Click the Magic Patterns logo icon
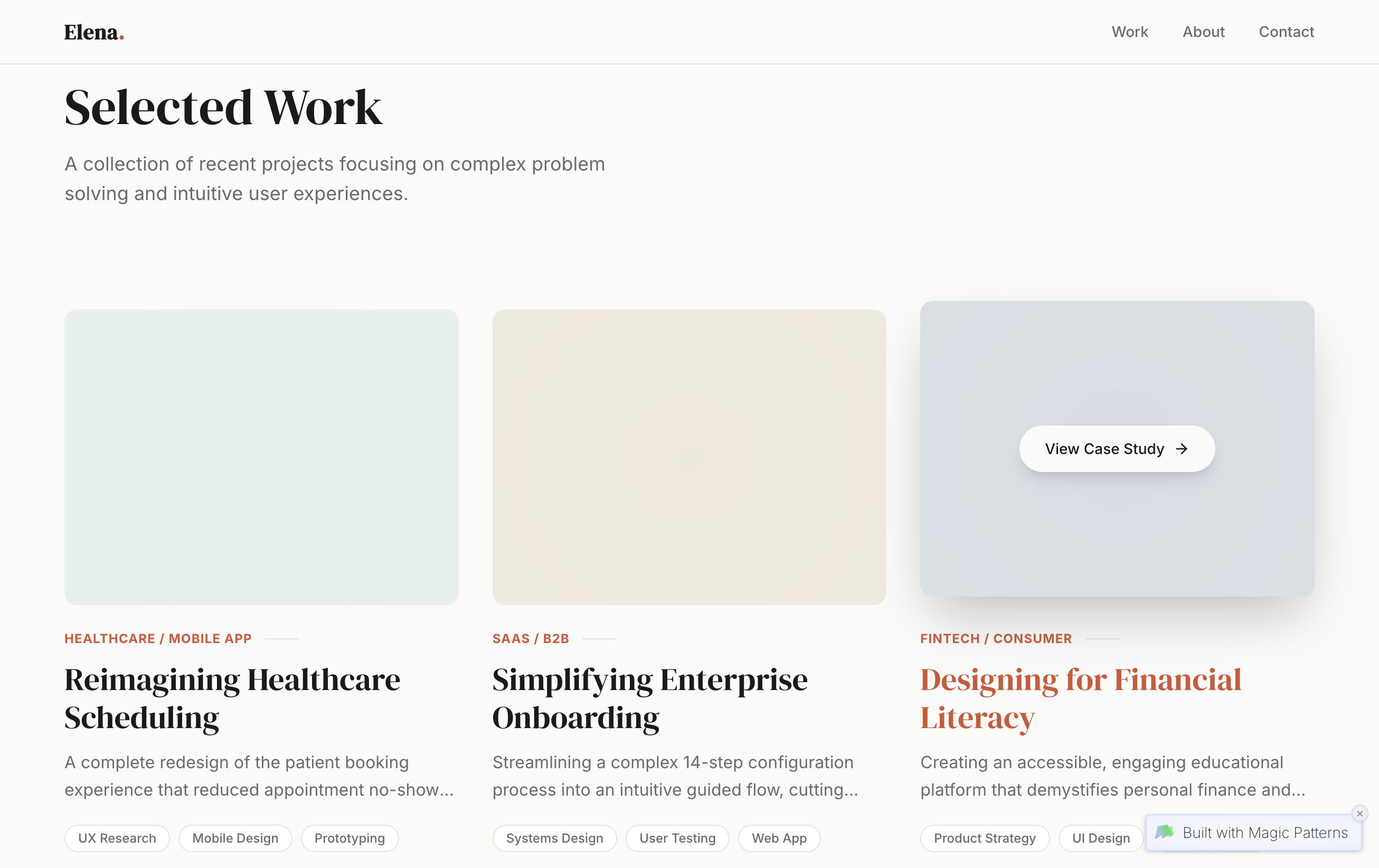The height and width of the screenshot is (868, 1379). 1164,833
